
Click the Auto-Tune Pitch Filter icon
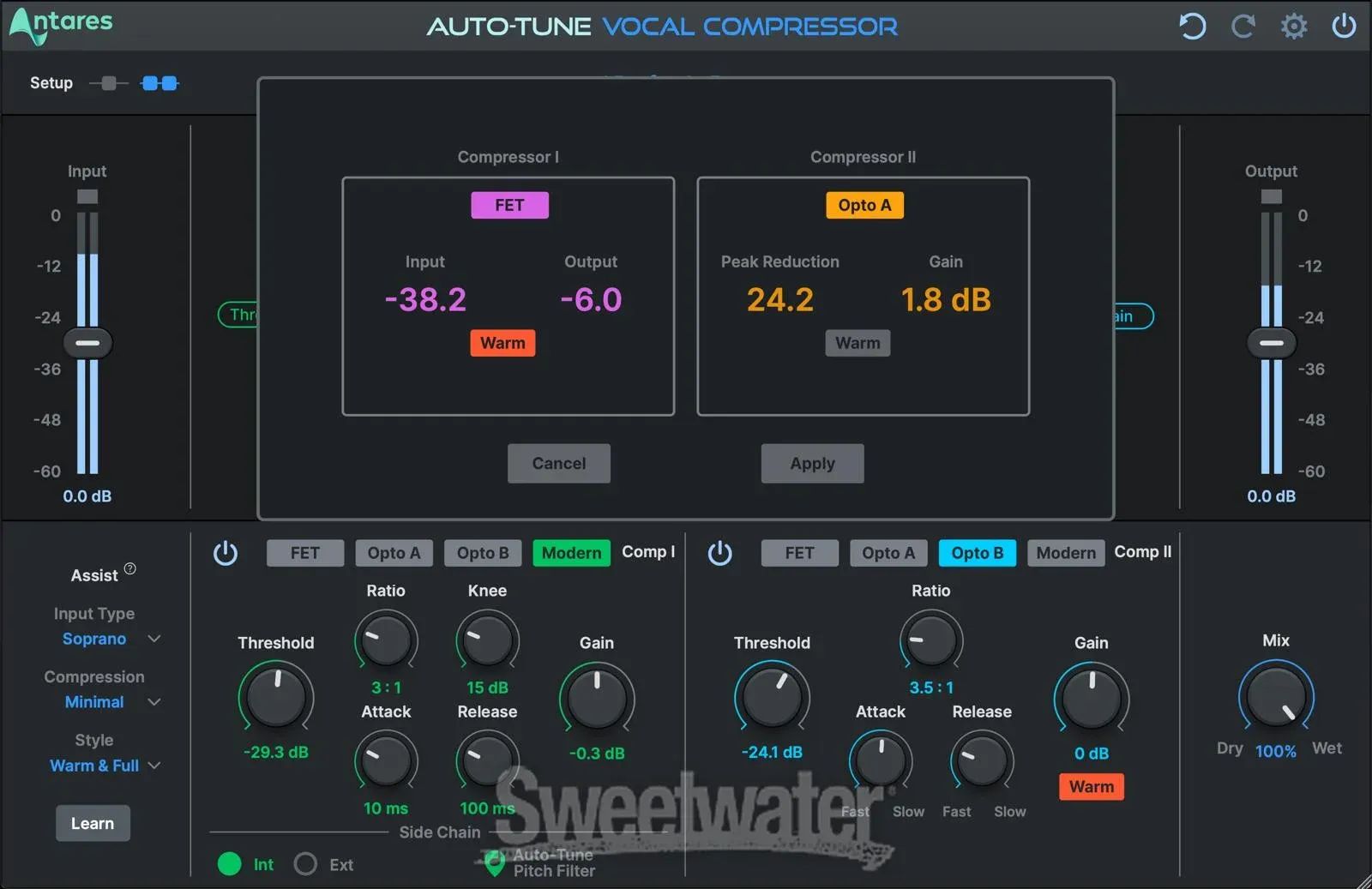[x=494, y=863]
